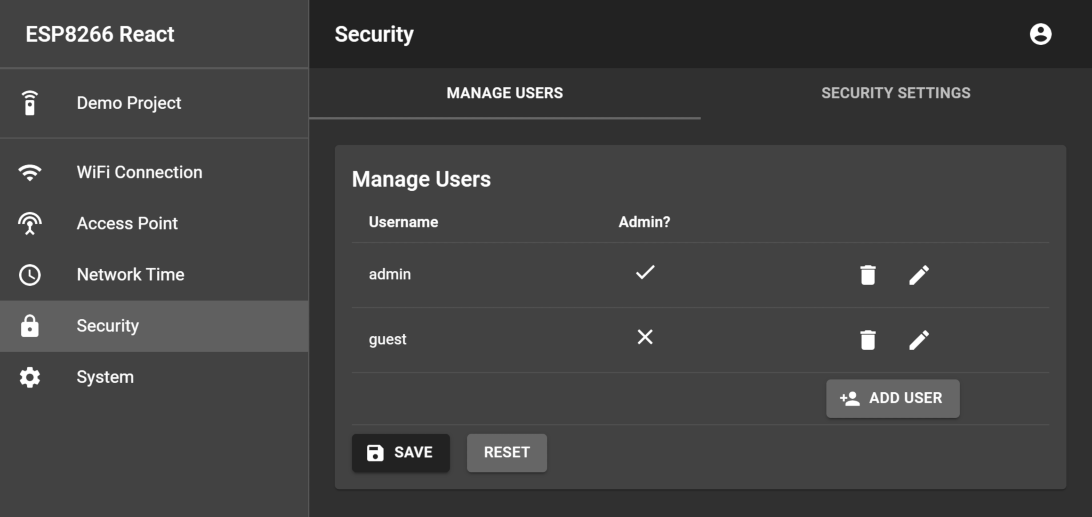Select the Access Point antenna icon
Screen dimensions: 1092x517
pos(30,223)
